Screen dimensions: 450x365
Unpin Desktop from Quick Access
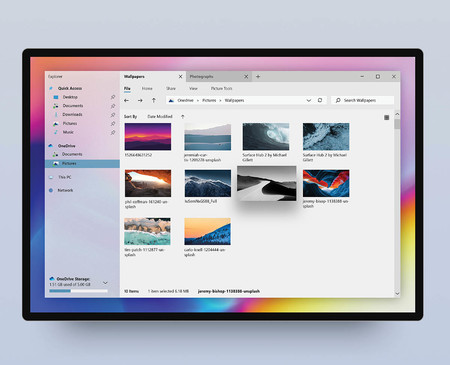113,97
